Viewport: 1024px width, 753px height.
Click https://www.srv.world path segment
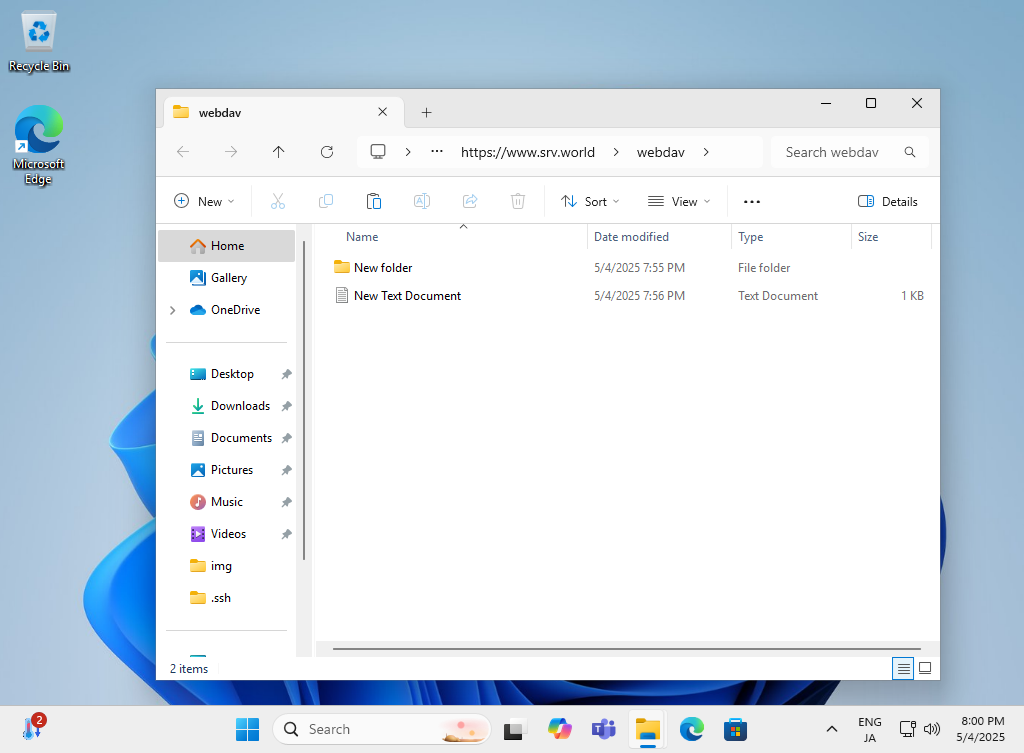click(x=528, y=152)
